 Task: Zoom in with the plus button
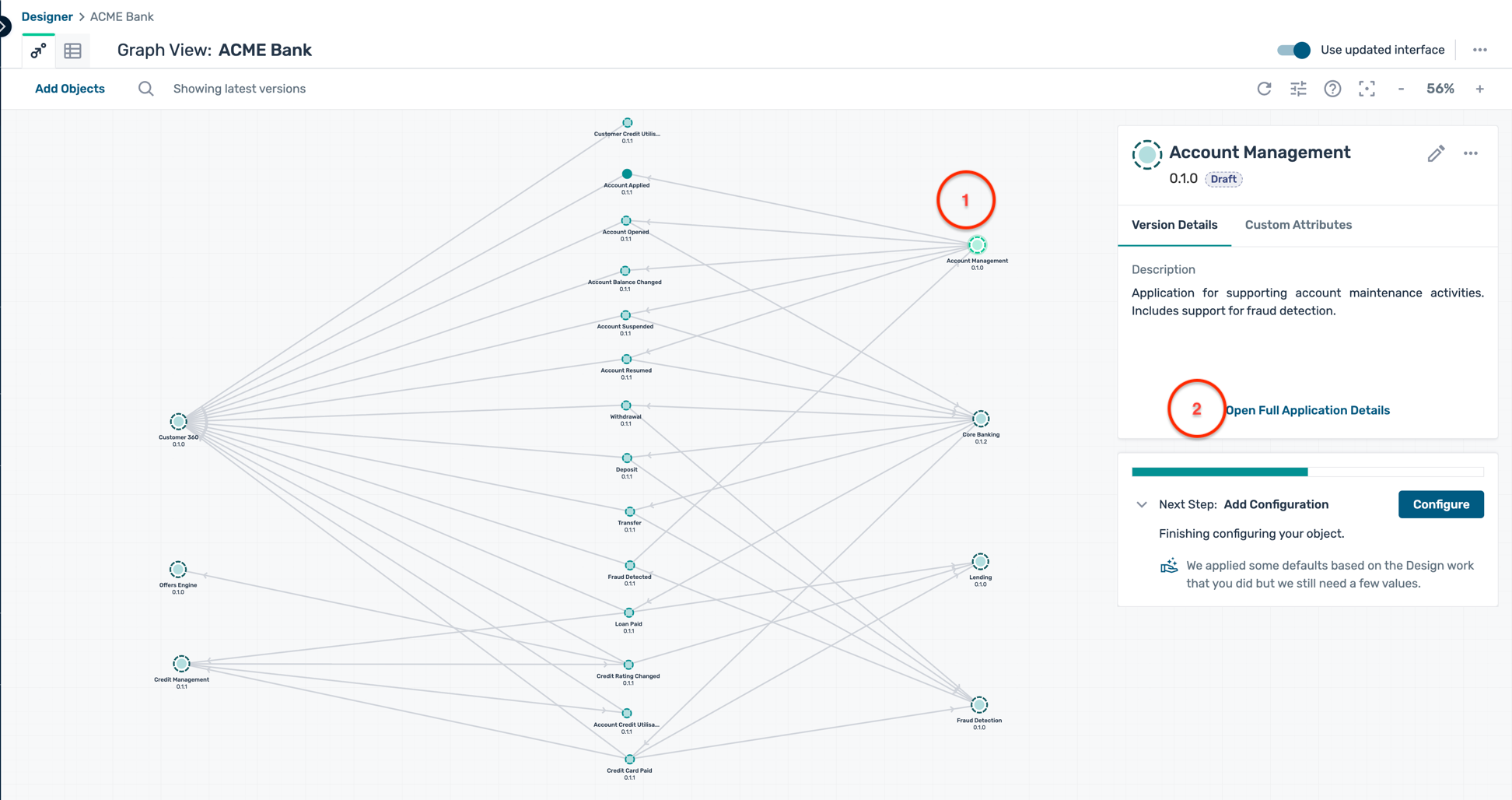coord(1479,89)
